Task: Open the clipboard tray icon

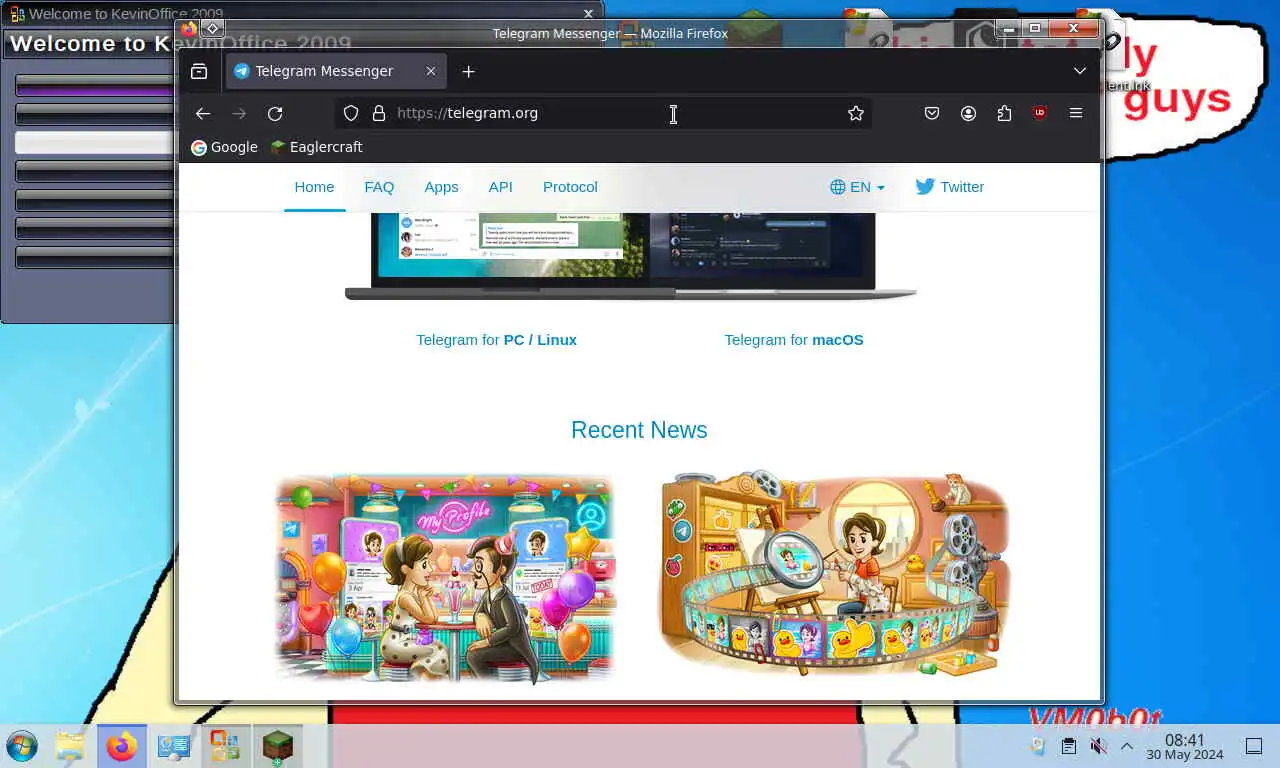Action: click(x=1069, y=746)
